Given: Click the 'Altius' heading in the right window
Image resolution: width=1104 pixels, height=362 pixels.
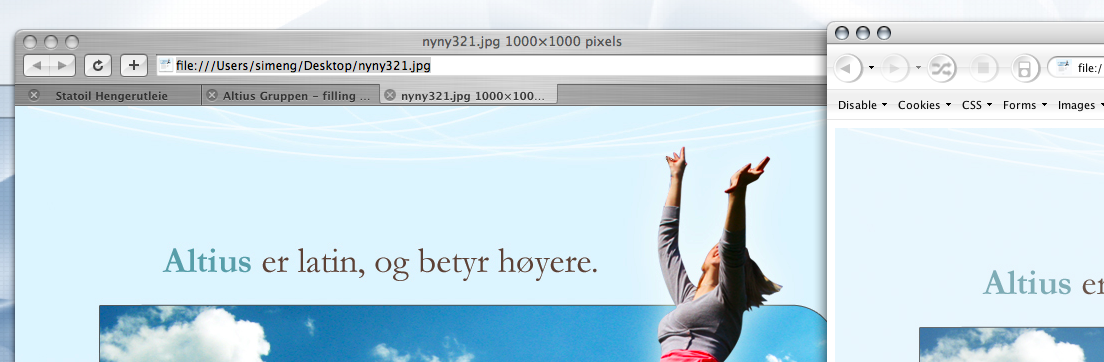Looking at the screenshot, I should coord(1027,284).
